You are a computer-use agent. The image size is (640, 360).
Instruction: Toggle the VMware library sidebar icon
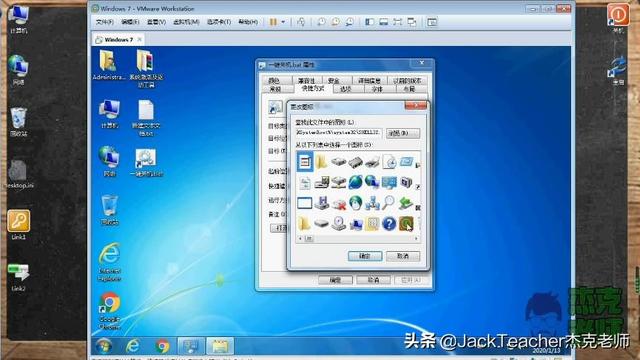tap(369, 22)
